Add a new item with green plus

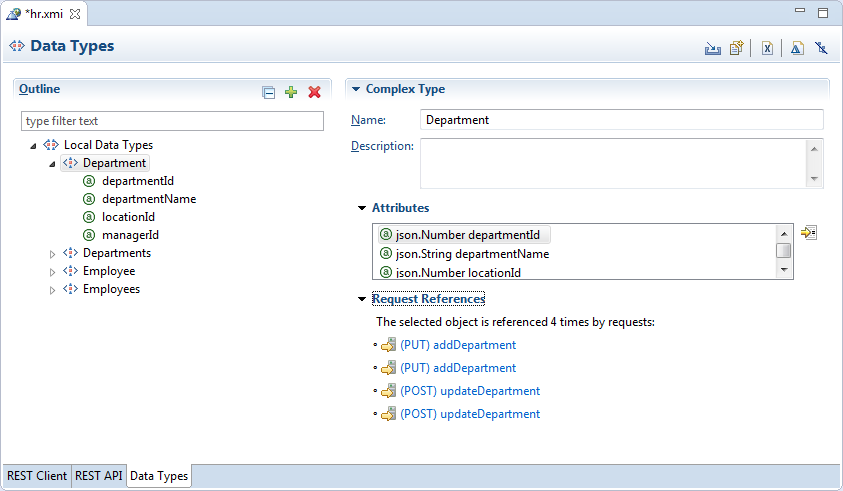pos(291,92)
